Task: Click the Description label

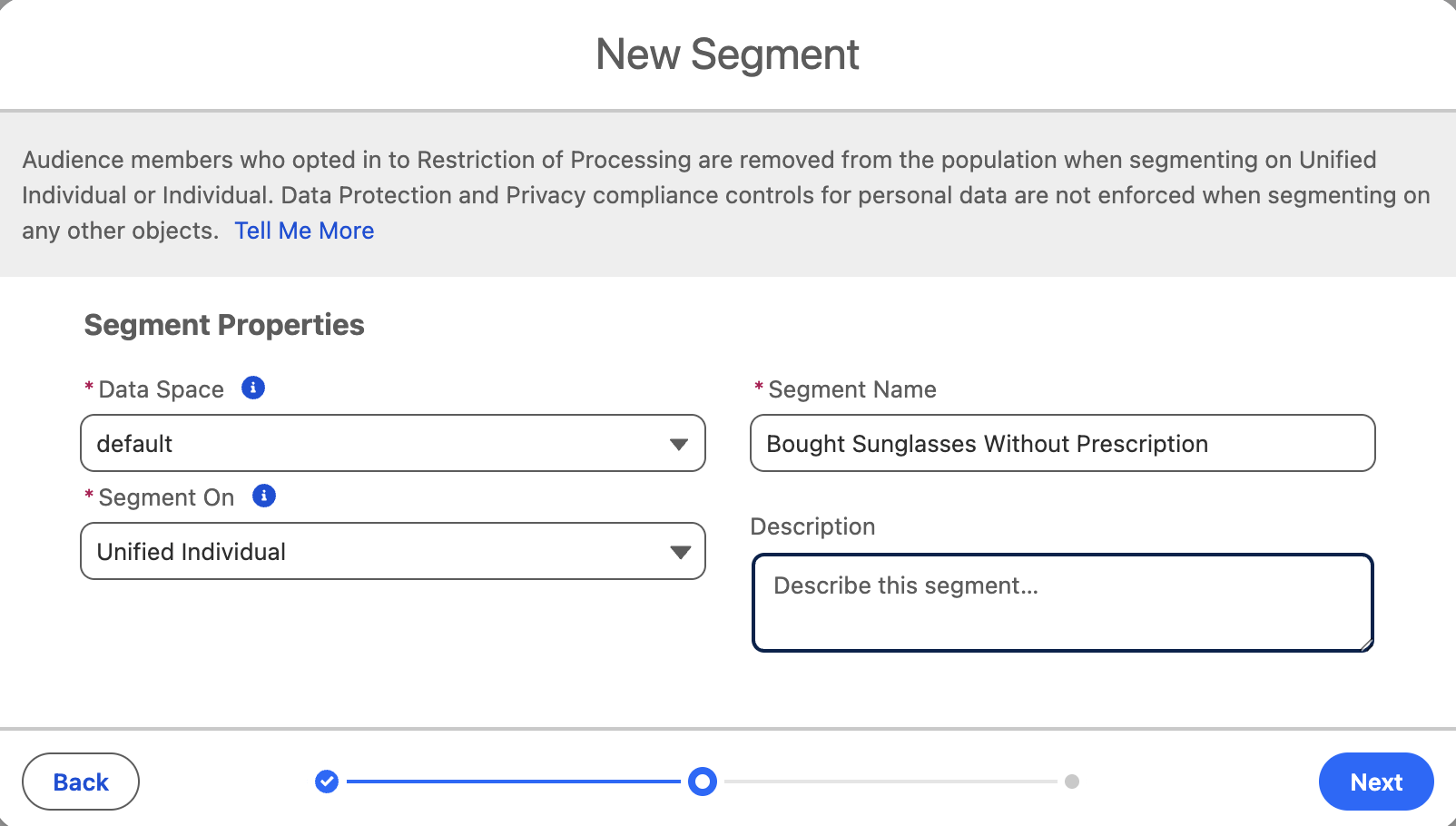Action: [812, 526]
